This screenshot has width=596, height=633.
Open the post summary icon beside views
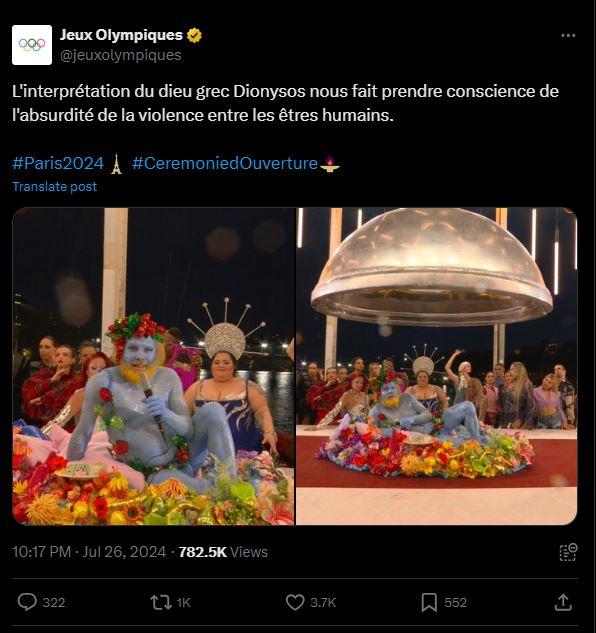[x=569, y=552]
